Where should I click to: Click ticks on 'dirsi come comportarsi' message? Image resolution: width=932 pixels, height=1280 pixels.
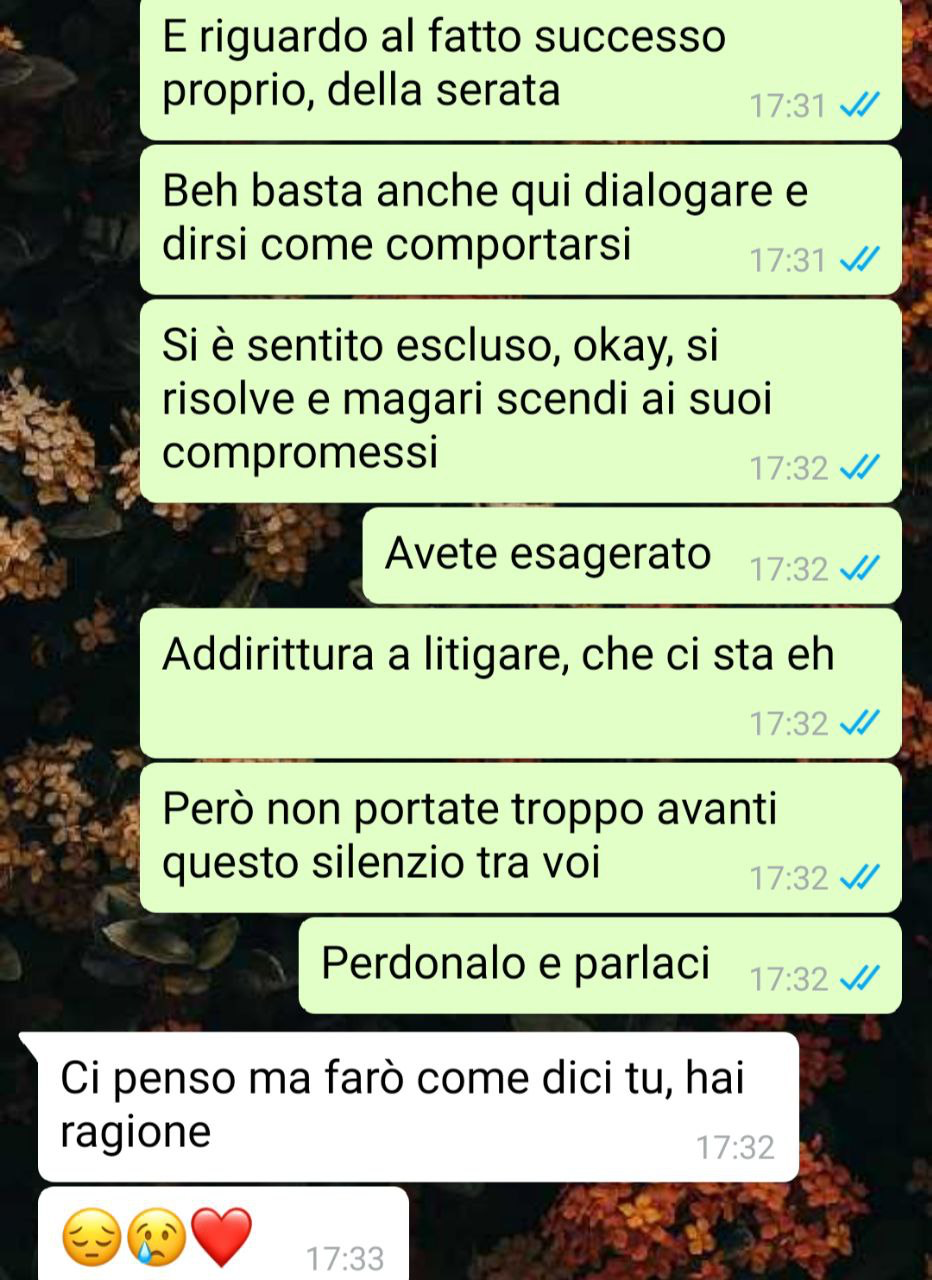point(860,261)
